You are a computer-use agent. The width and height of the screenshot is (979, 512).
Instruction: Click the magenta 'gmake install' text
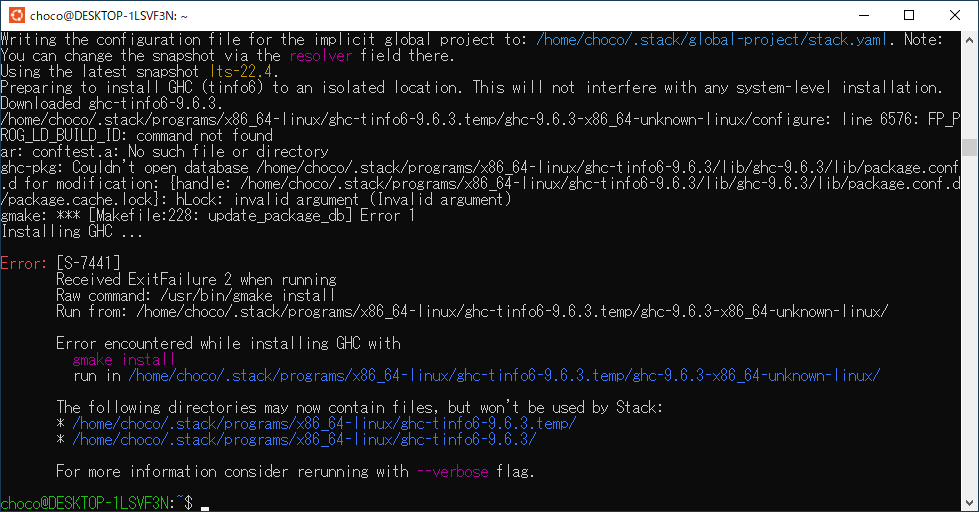coord(124,360)
